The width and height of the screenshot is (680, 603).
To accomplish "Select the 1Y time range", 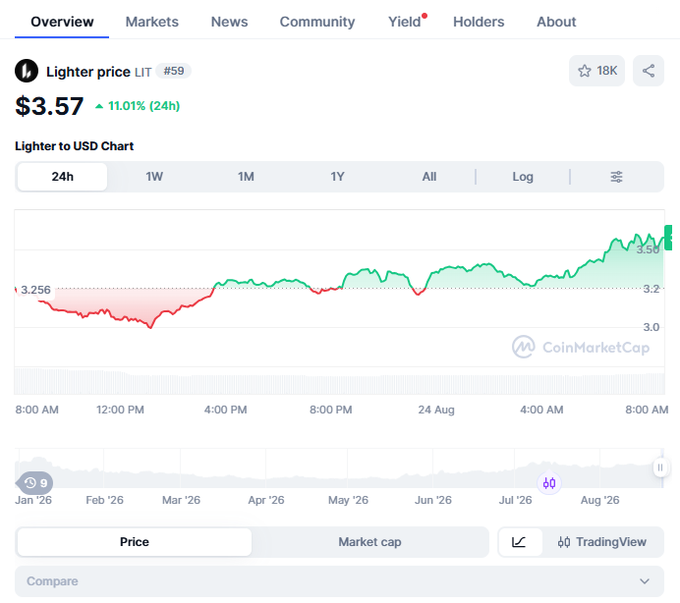I will [337, 177].
